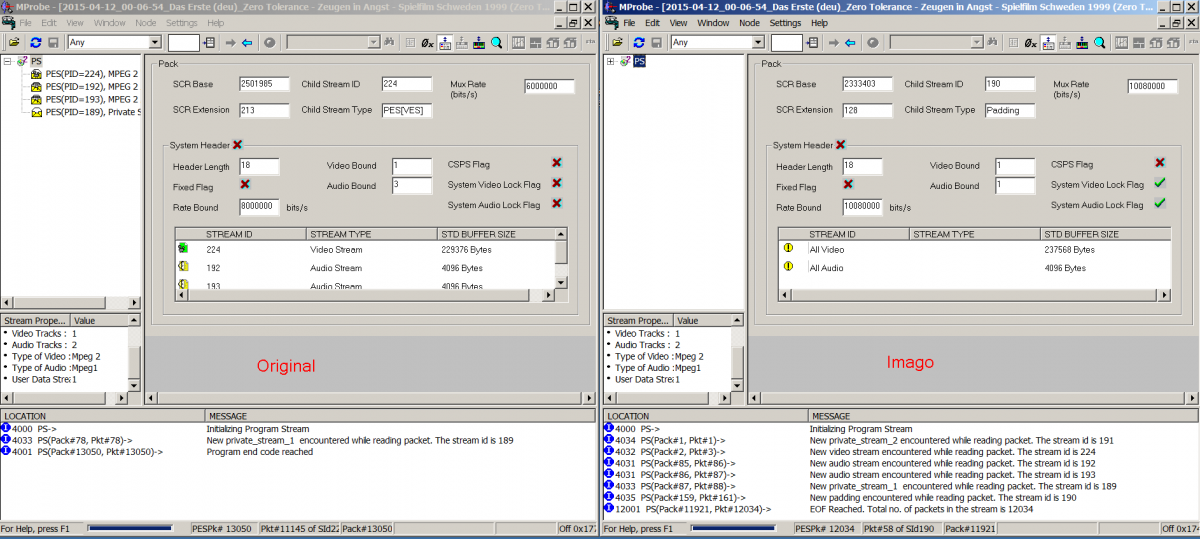Toggle System Video Lock Flag checkmark in Imago window
The width and height of the screenshot is (1200, 539).
coord(1159,184)
